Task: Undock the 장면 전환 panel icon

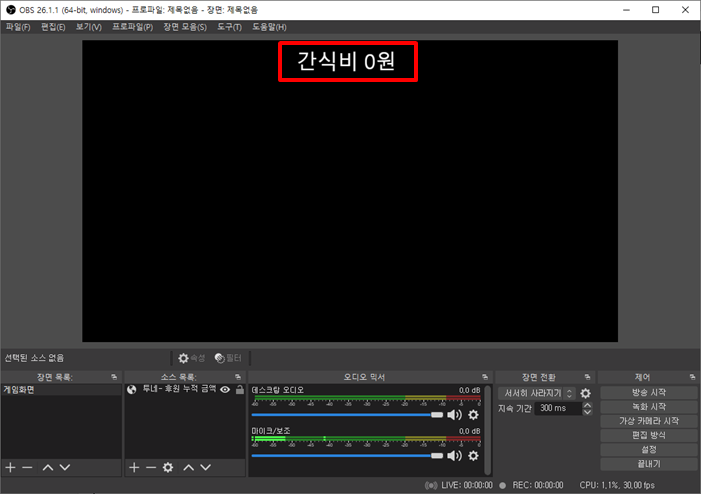Action: tap(587, 377)
